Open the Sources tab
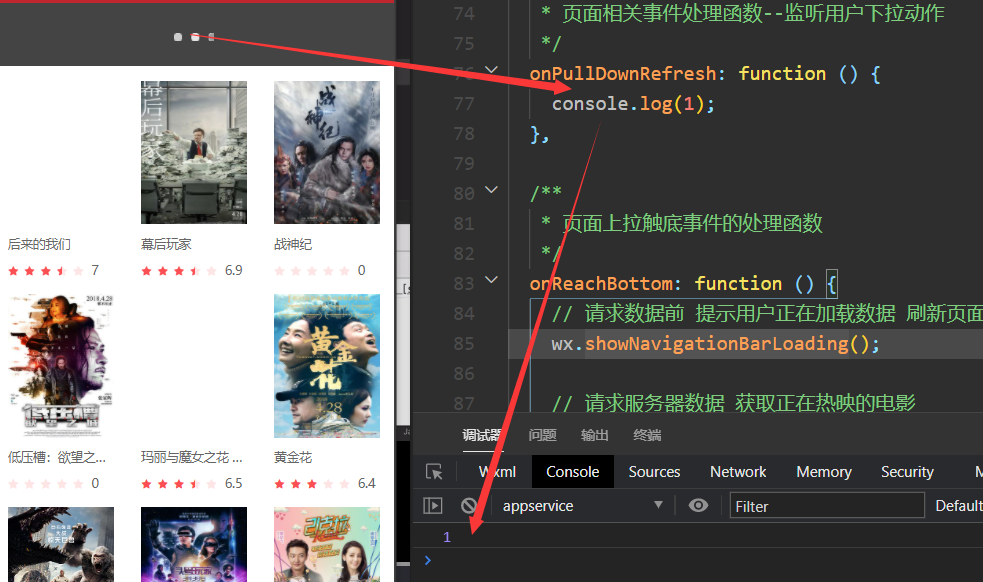The height and width of the screenshot is (582, 983). click(x=654, y=472)
